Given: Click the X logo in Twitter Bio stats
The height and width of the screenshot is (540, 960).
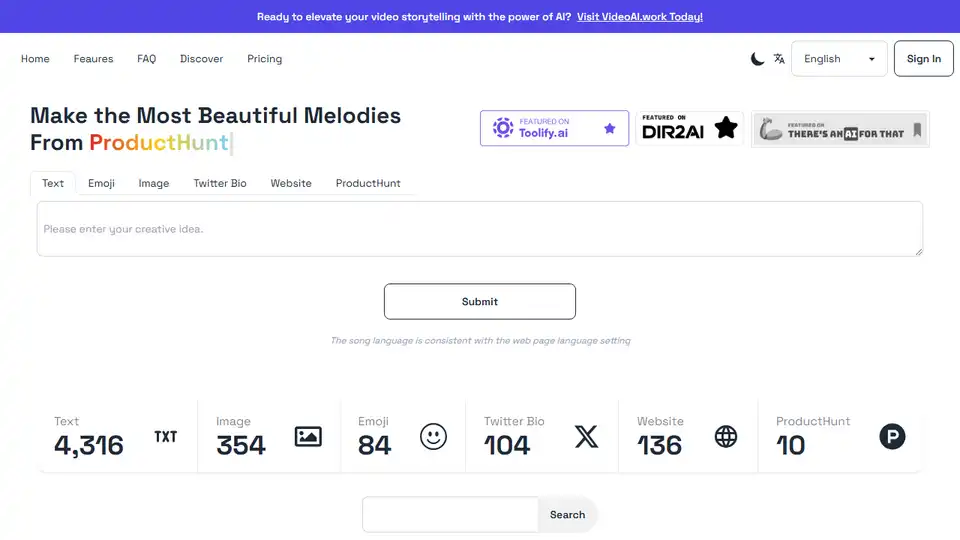Looking at the screenshot, I should pos(587,437).
